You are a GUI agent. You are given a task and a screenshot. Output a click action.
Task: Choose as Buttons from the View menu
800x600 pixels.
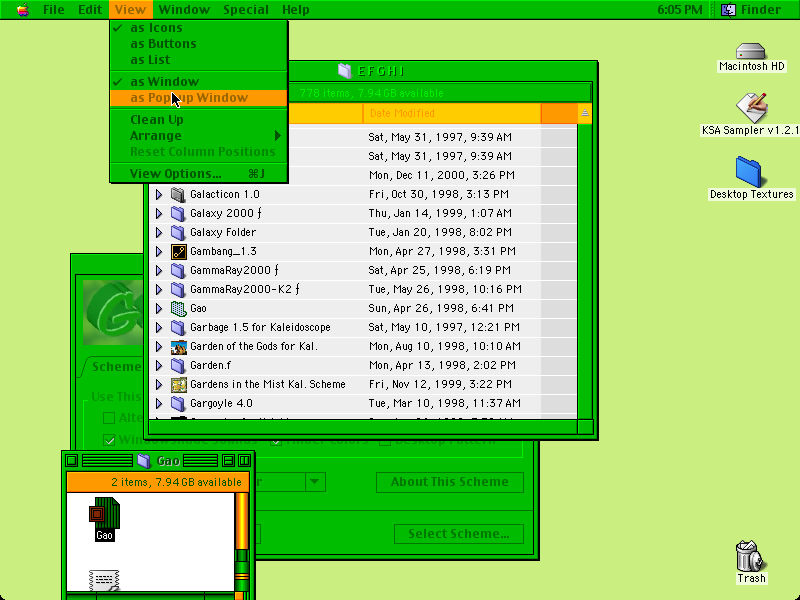(x=198, y=44)
